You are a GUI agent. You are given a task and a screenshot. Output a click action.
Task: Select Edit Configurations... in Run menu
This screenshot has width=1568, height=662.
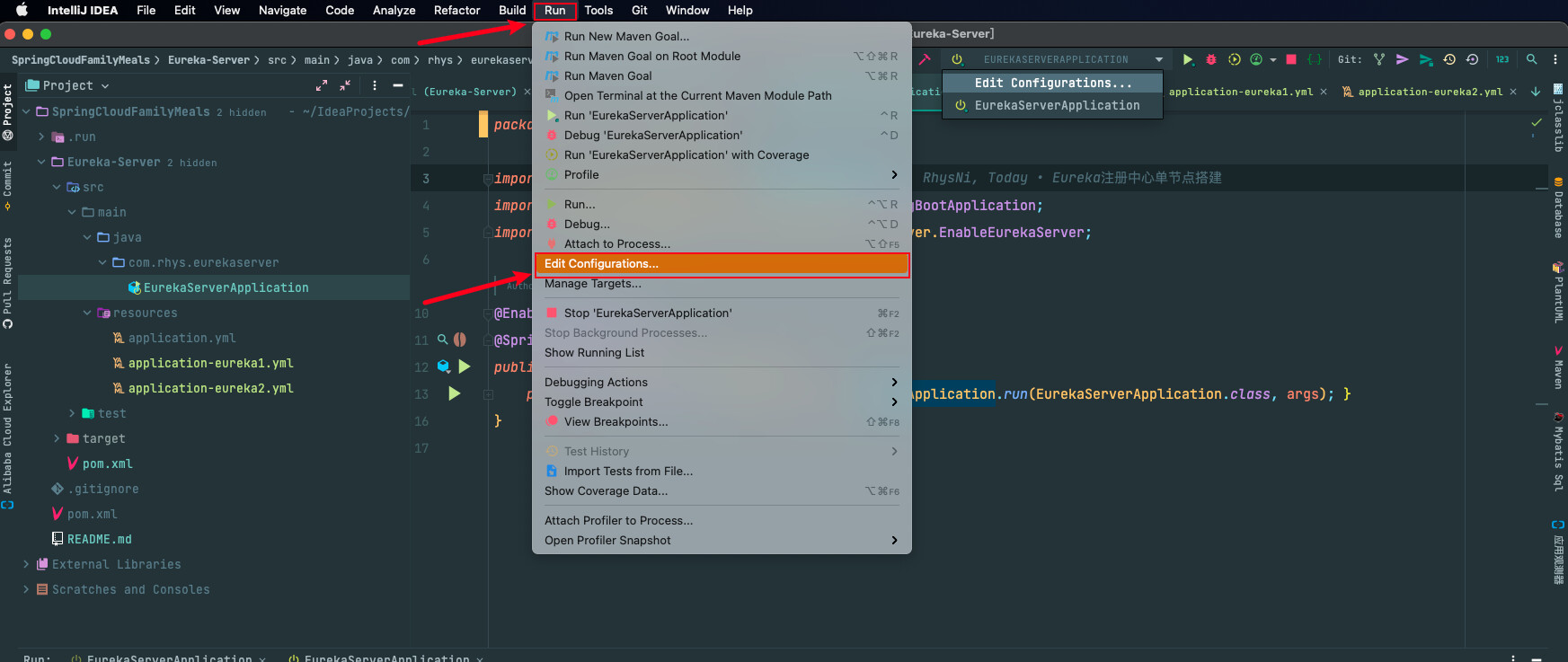(x=722, y=264)
